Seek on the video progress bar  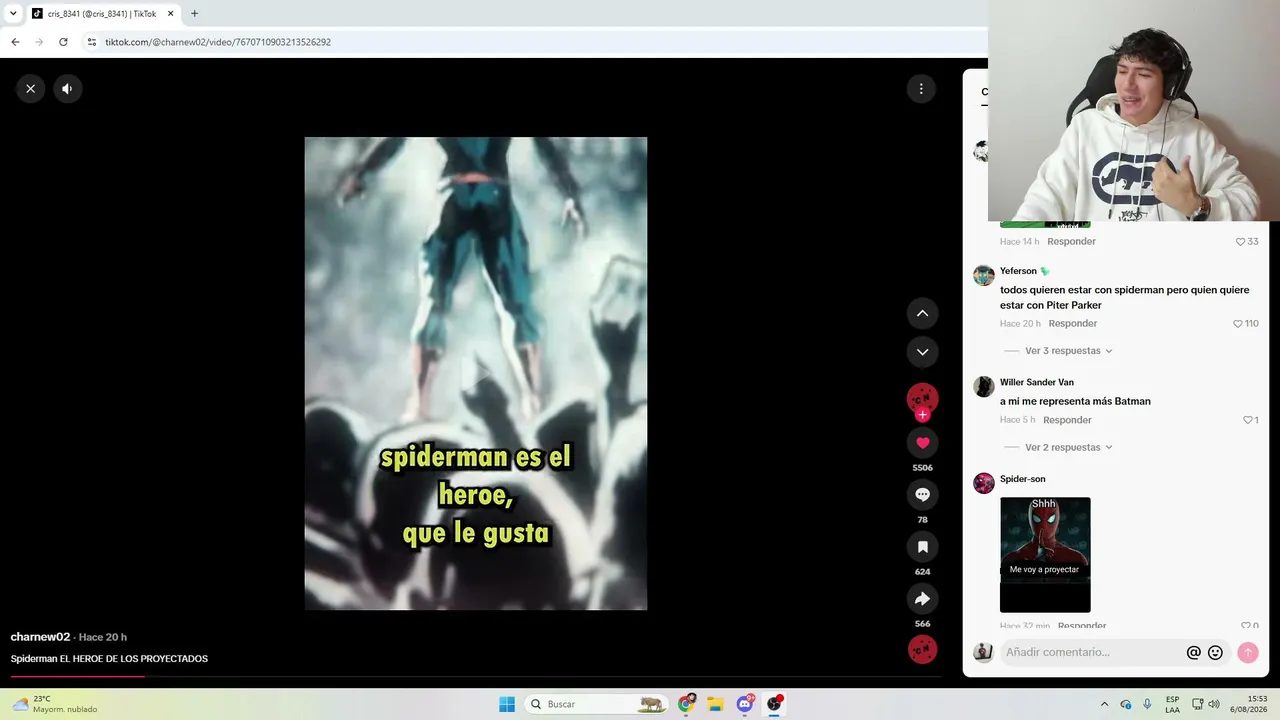pos(475,677)
